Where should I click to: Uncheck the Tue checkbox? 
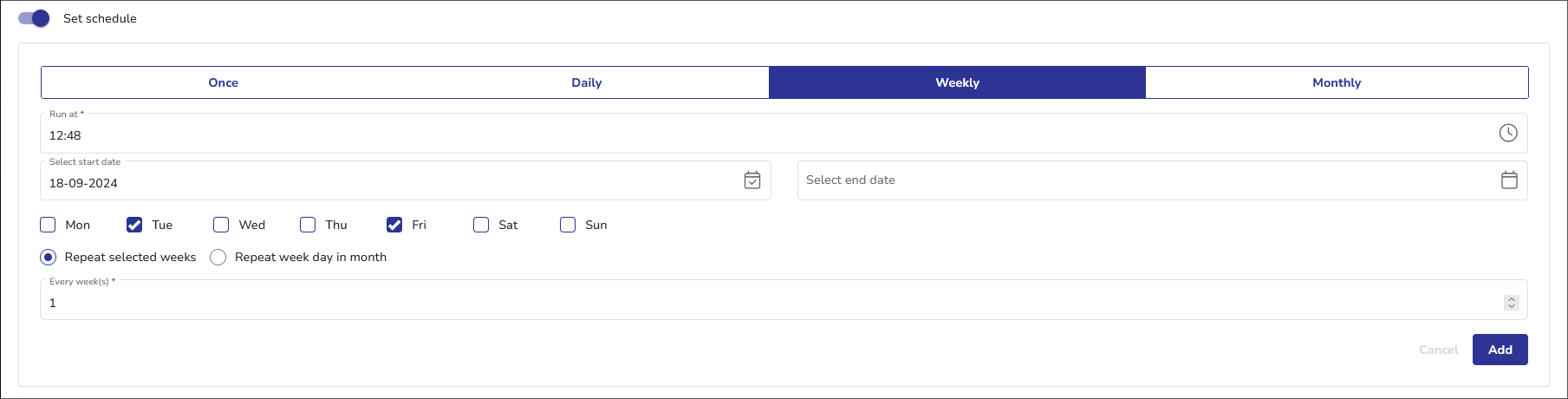(x=134, y=225)
